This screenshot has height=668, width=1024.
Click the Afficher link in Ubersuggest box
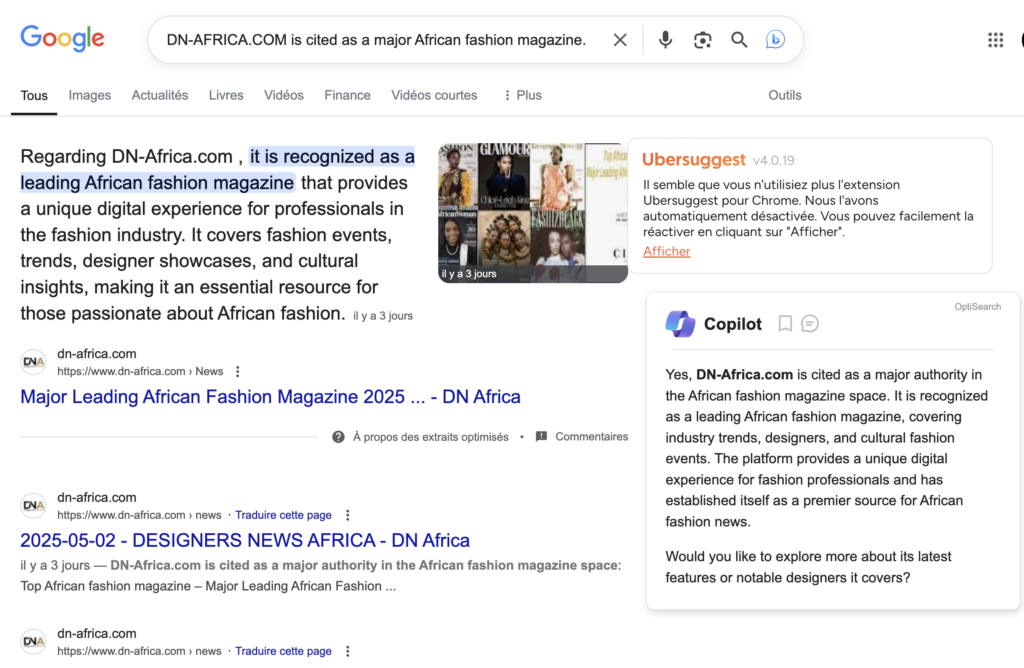666,251
